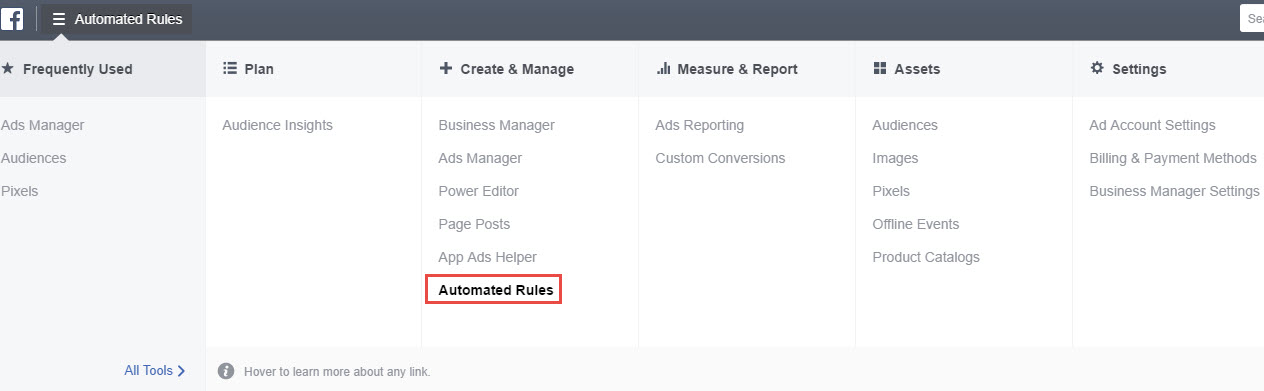
Task: Open Pixels under Frequently Used
Action: 20,191
